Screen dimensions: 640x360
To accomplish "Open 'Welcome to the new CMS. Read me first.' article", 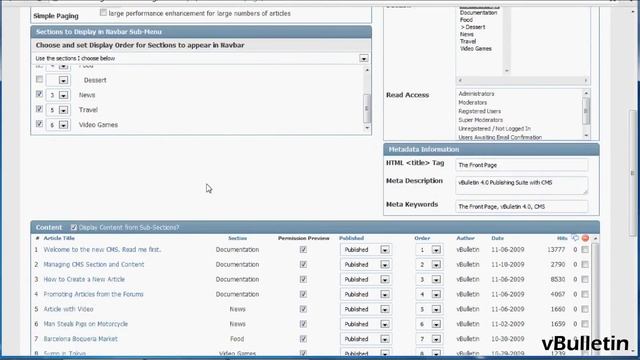I will [102, 249].
